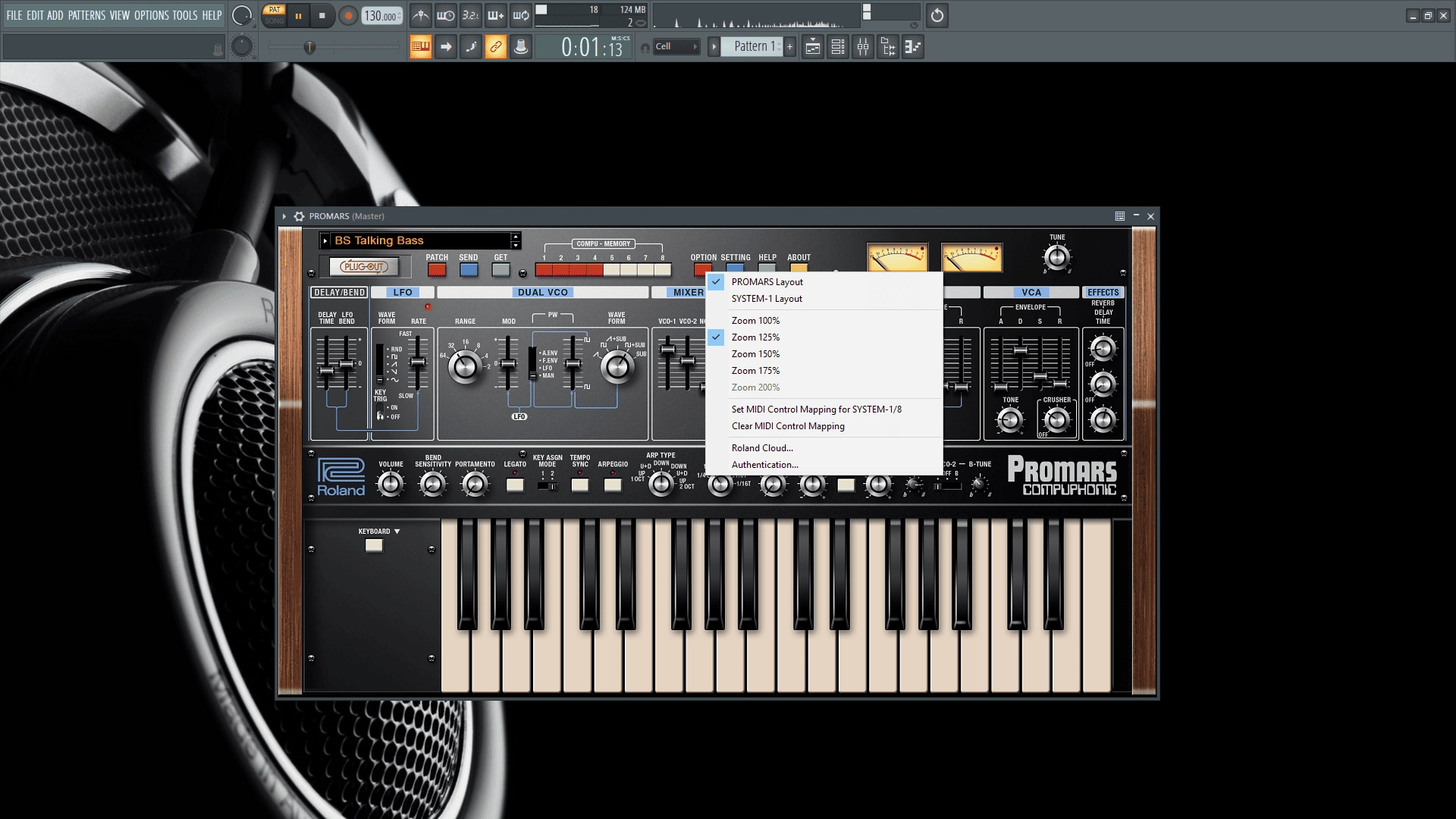
Task: Select COMPU-MEMORY slot 5
Action: 612,269
